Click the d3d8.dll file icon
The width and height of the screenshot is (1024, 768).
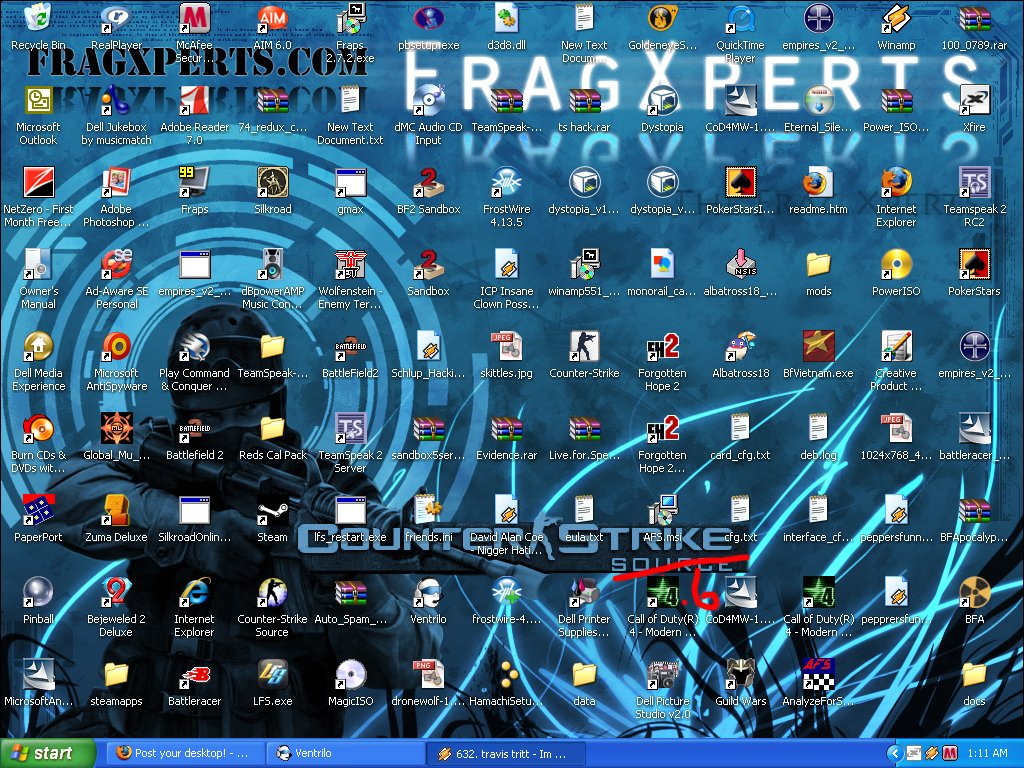[506, 18]
